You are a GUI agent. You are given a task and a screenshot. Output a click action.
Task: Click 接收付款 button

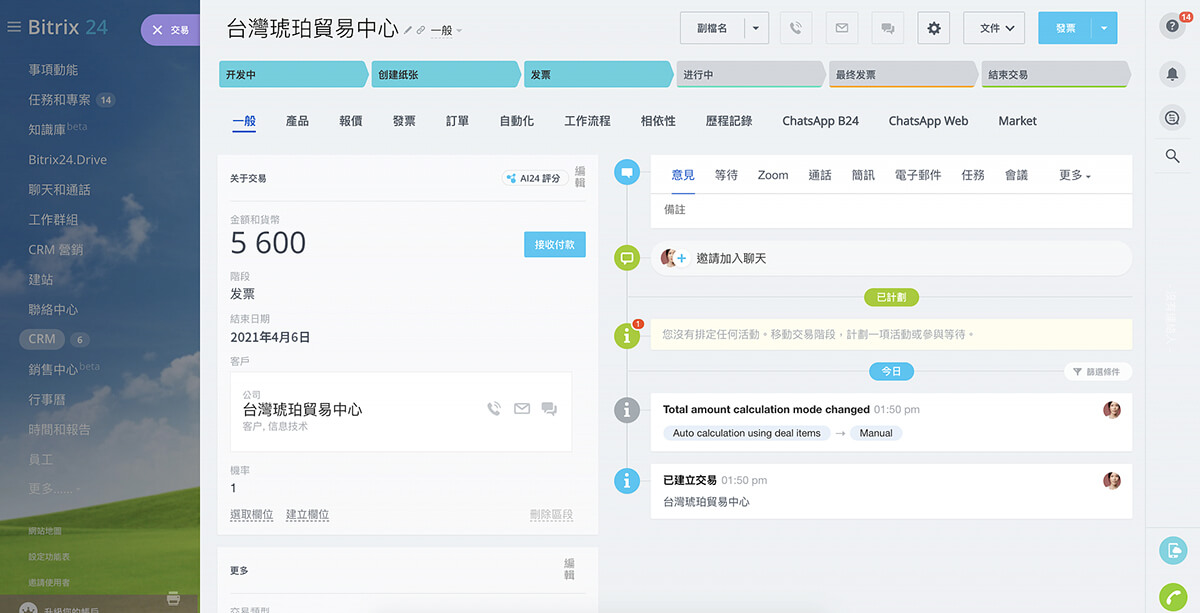pos(555,245)
